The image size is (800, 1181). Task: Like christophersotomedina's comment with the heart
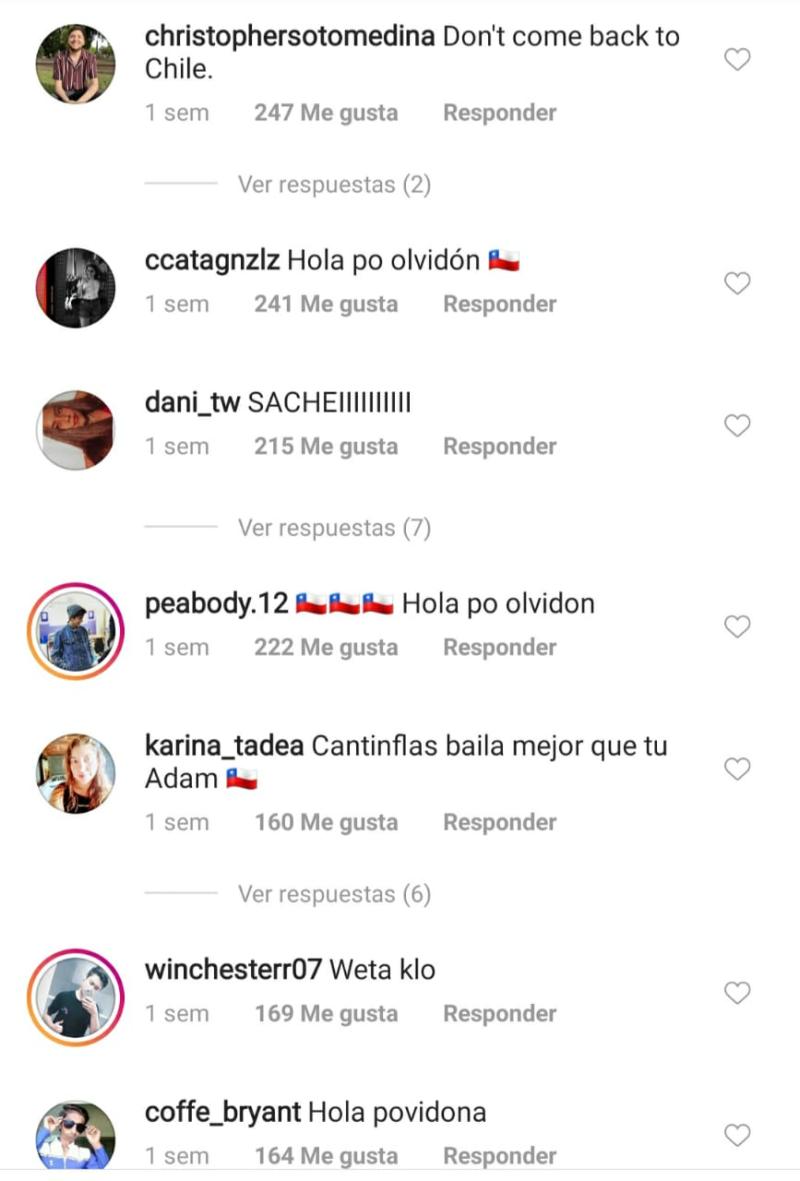[737, 59]
